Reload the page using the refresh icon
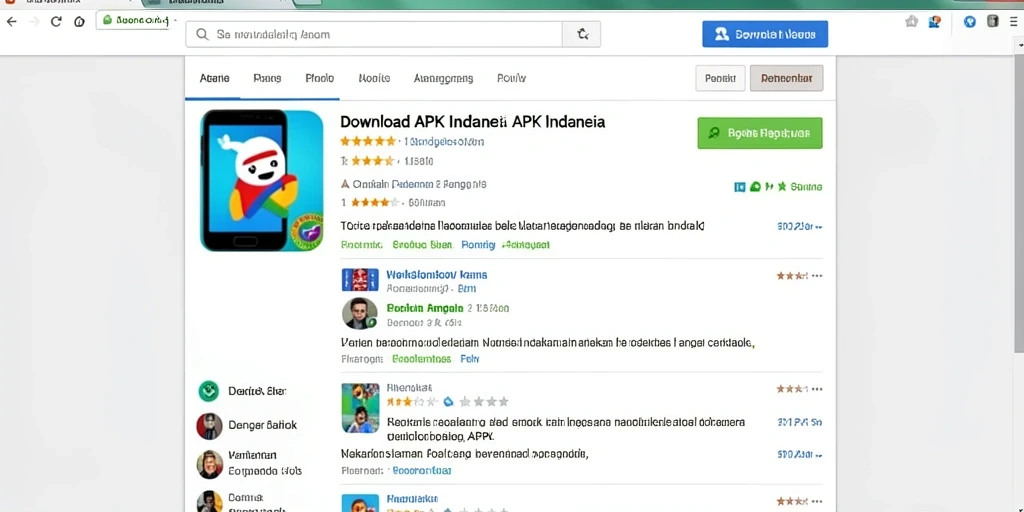1024x512 pixels. point(56,22)
